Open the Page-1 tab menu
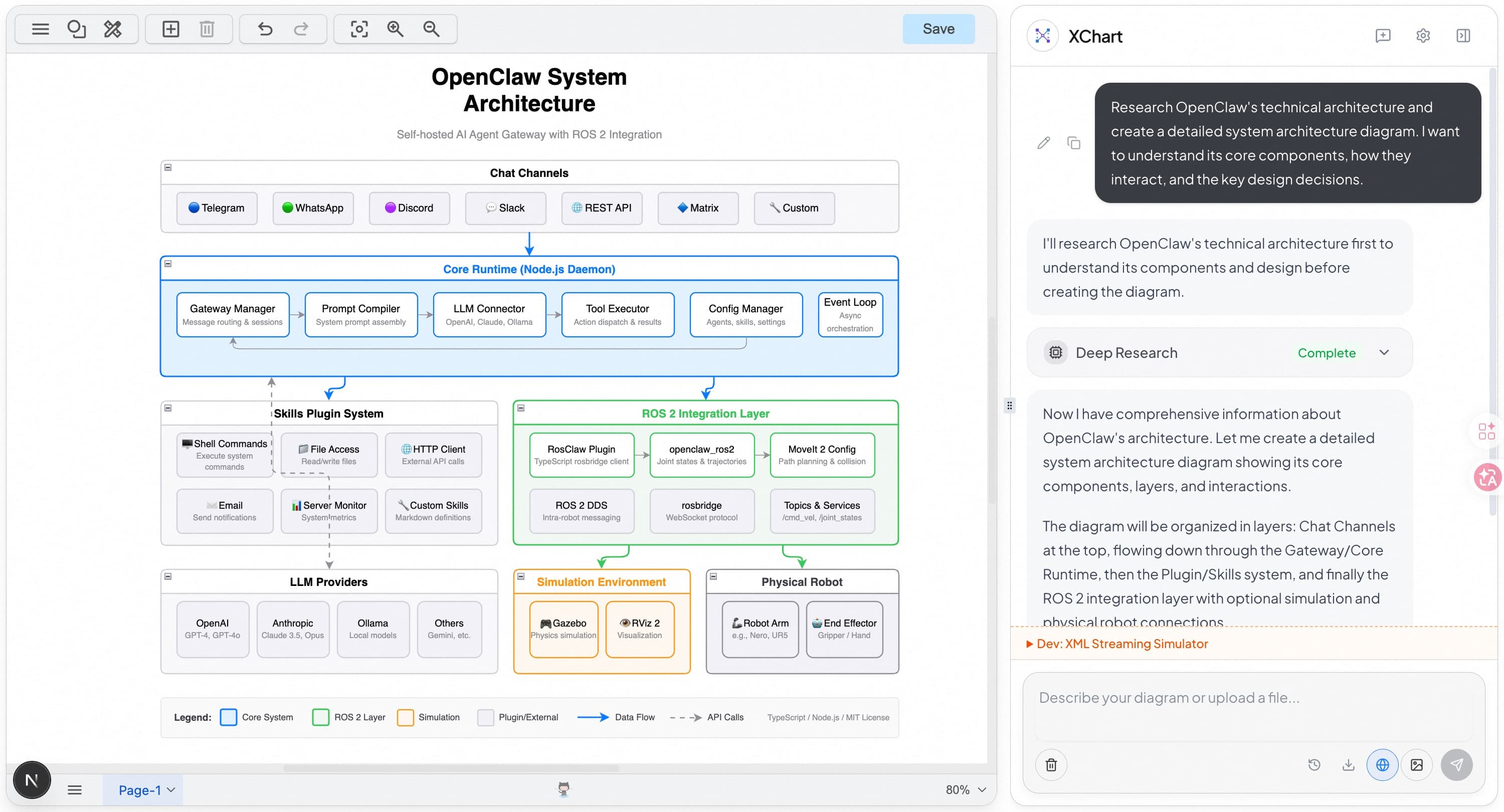 146,790
